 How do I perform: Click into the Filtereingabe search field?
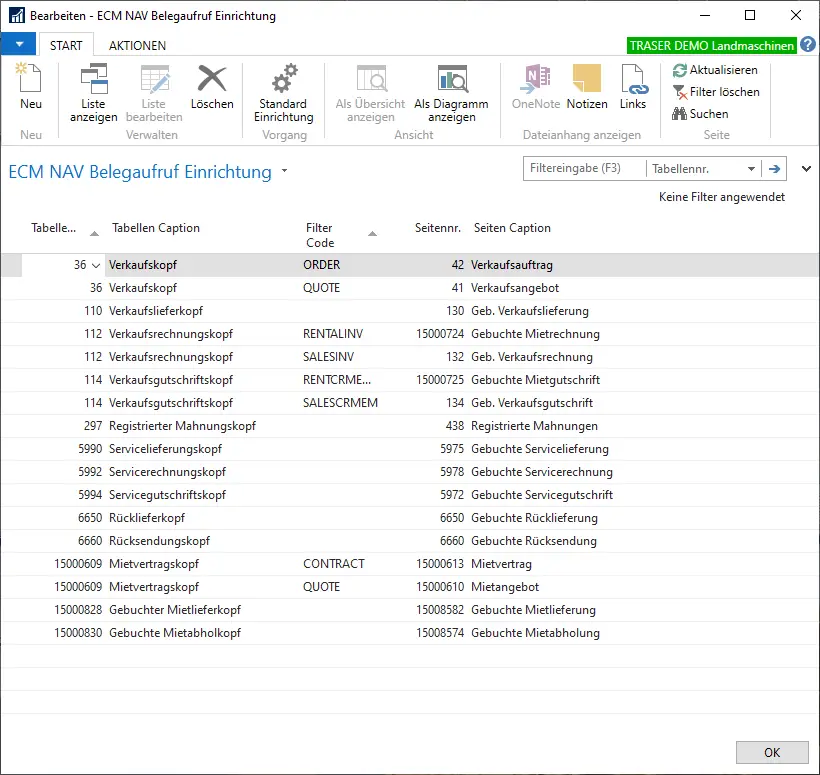coord(584,169)
